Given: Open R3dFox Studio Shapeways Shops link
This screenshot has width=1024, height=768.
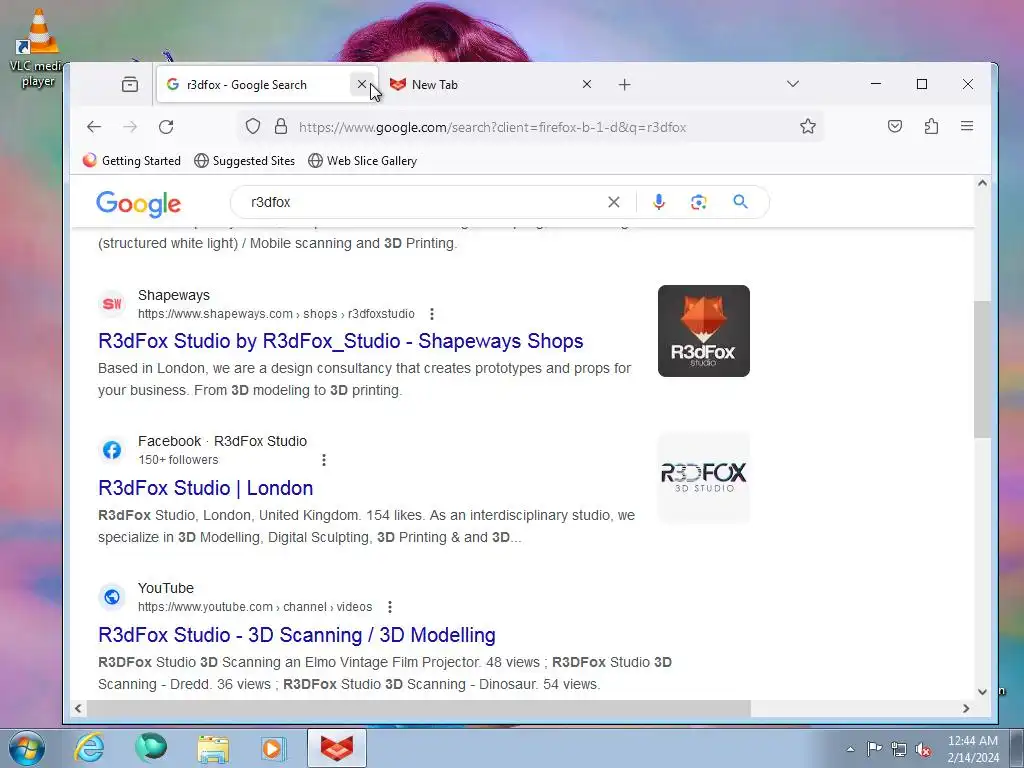Looking at the screenshot, I should click(x=341, y=341).
